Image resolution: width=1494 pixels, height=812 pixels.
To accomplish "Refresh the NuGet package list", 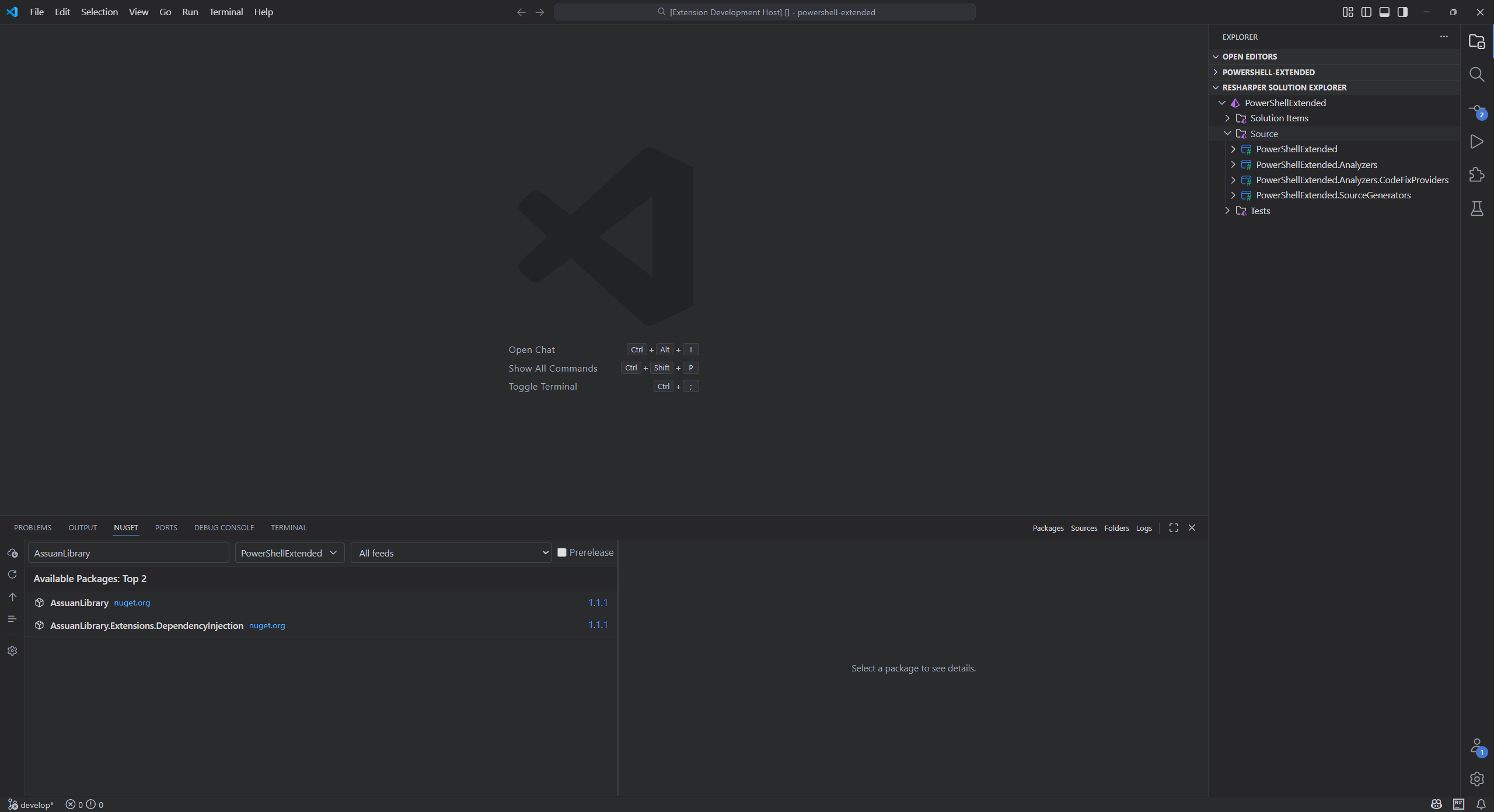I will tap(12, 575).
